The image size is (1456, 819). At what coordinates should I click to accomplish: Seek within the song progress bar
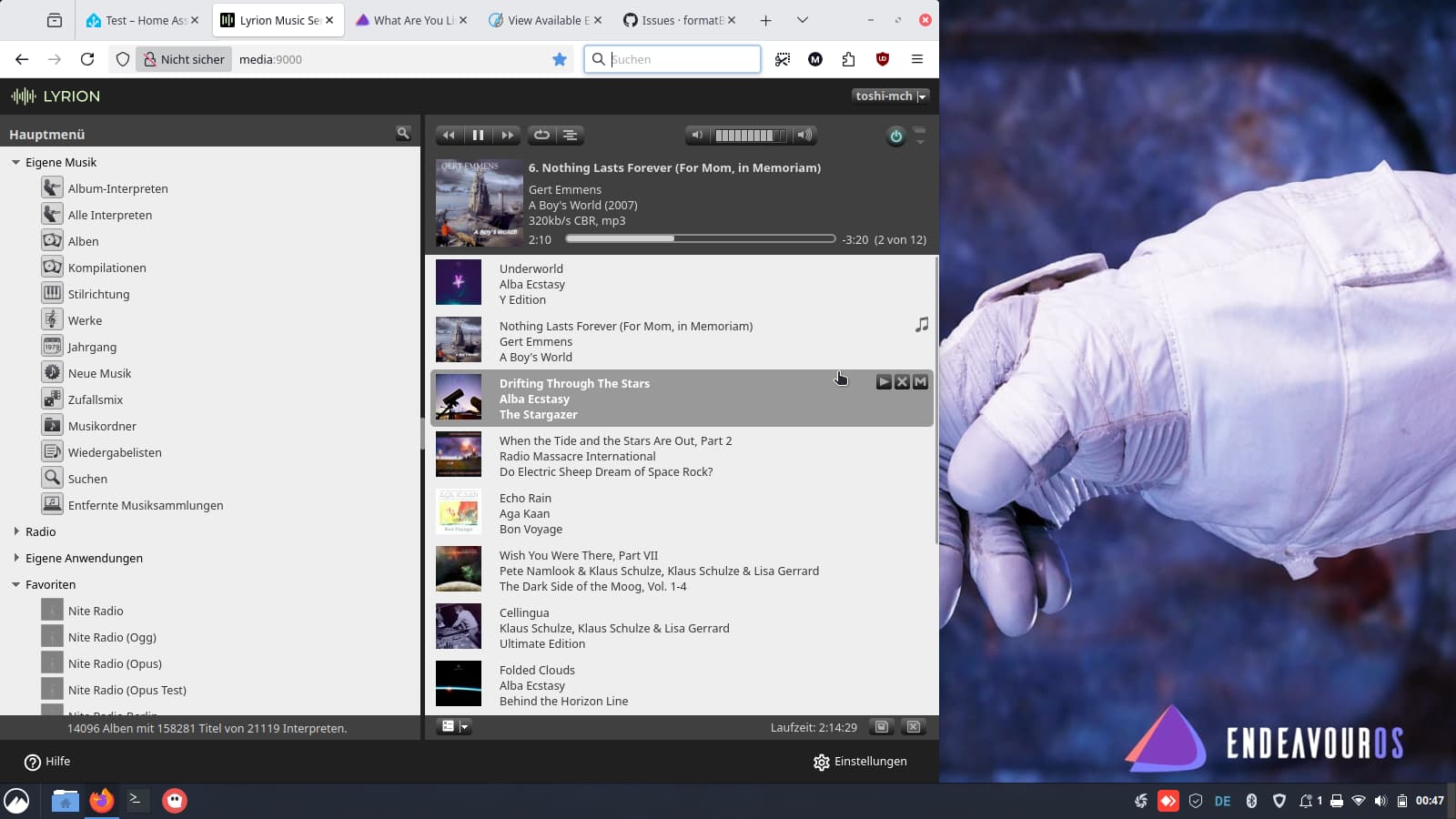tap(700, 238)
